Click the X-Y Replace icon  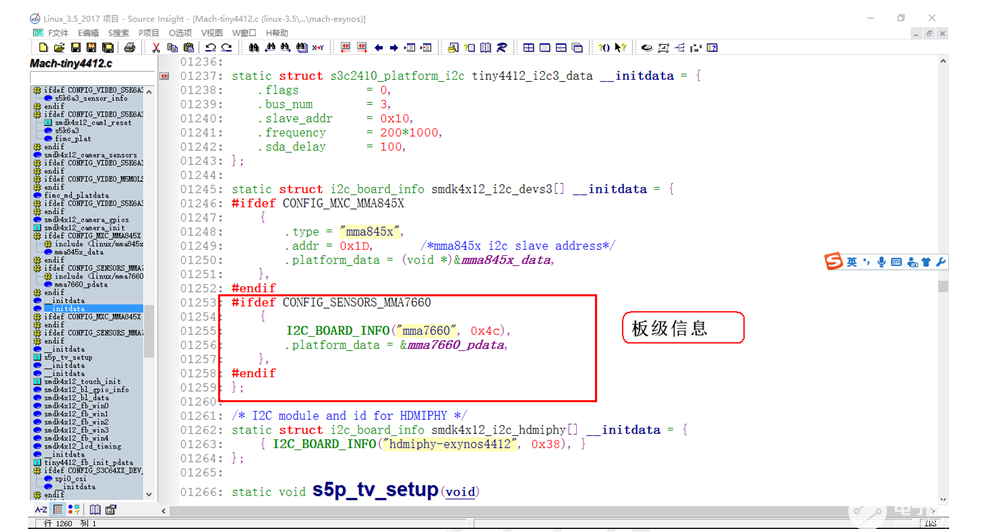pos(318,47)
